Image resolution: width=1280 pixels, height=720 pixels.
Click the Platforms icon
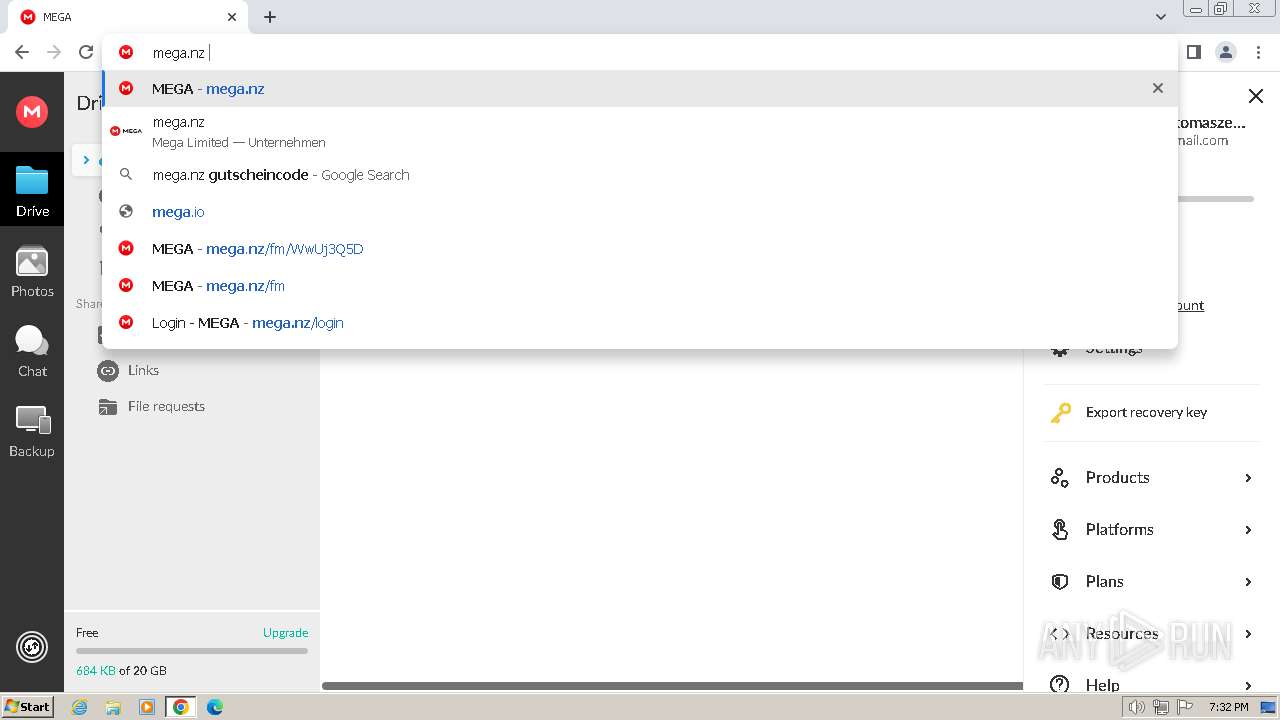click(1060, 530)
